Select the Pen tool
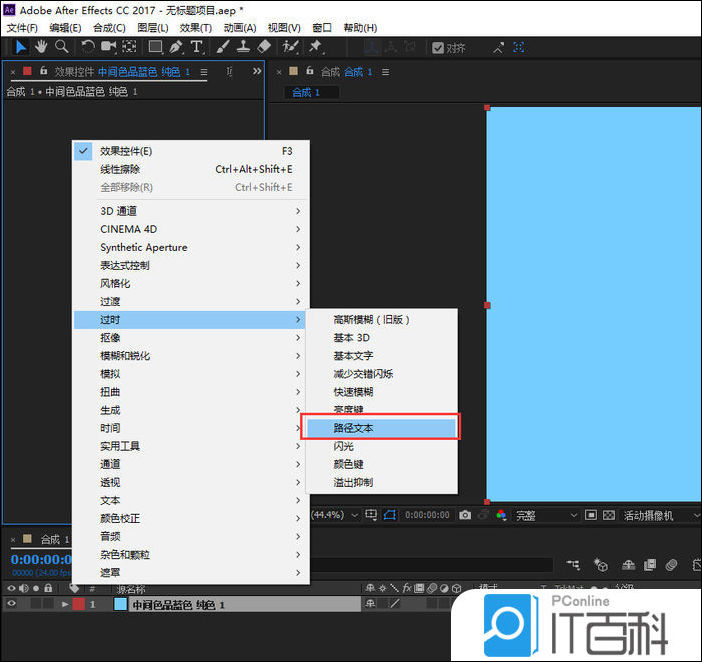 176,47
